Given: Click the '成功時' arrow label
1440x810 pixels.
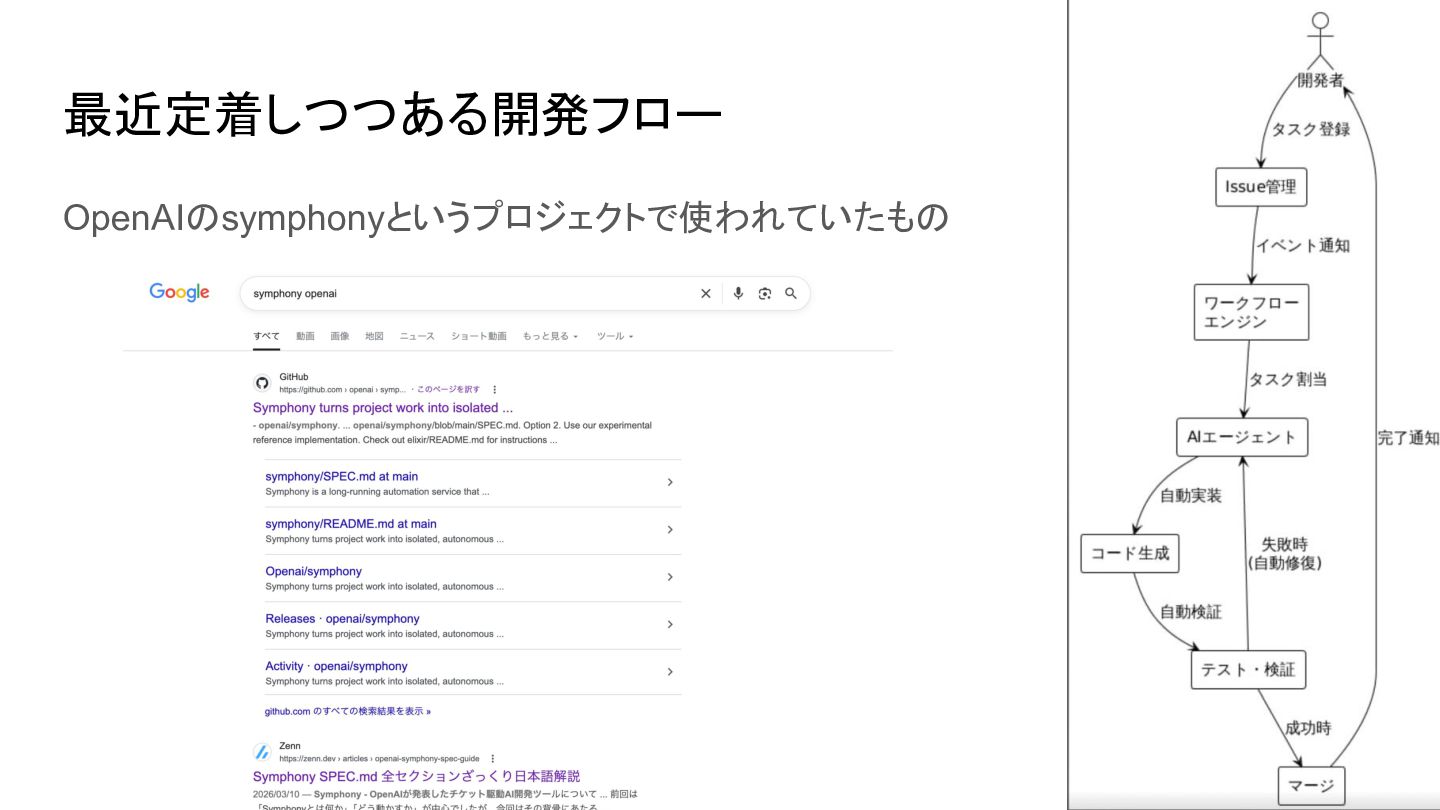Looking at the screenshot, I should coord(1308,727).
